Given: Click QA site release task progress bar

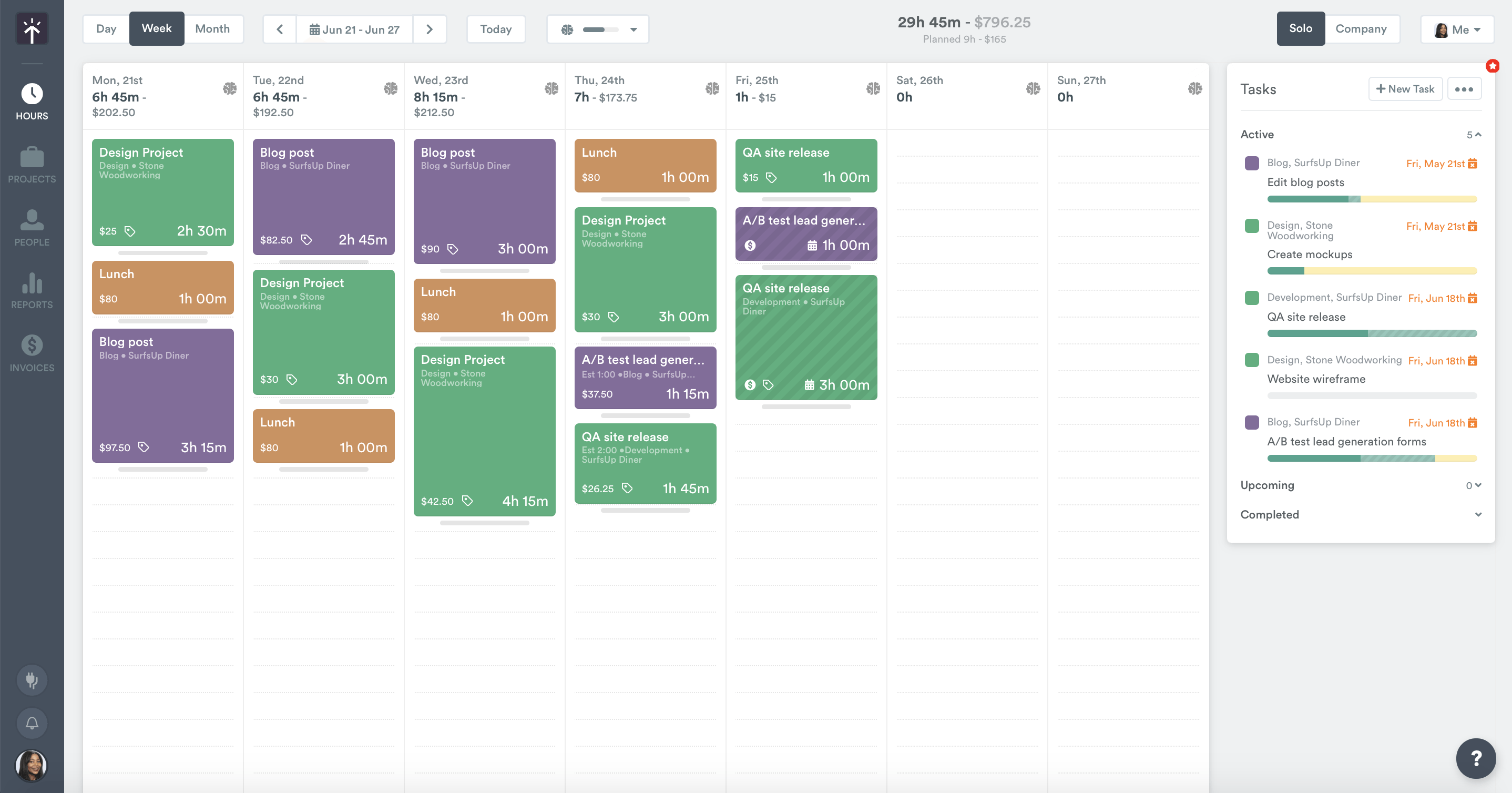Looking at the screenshot, I should coord(1371,333).
